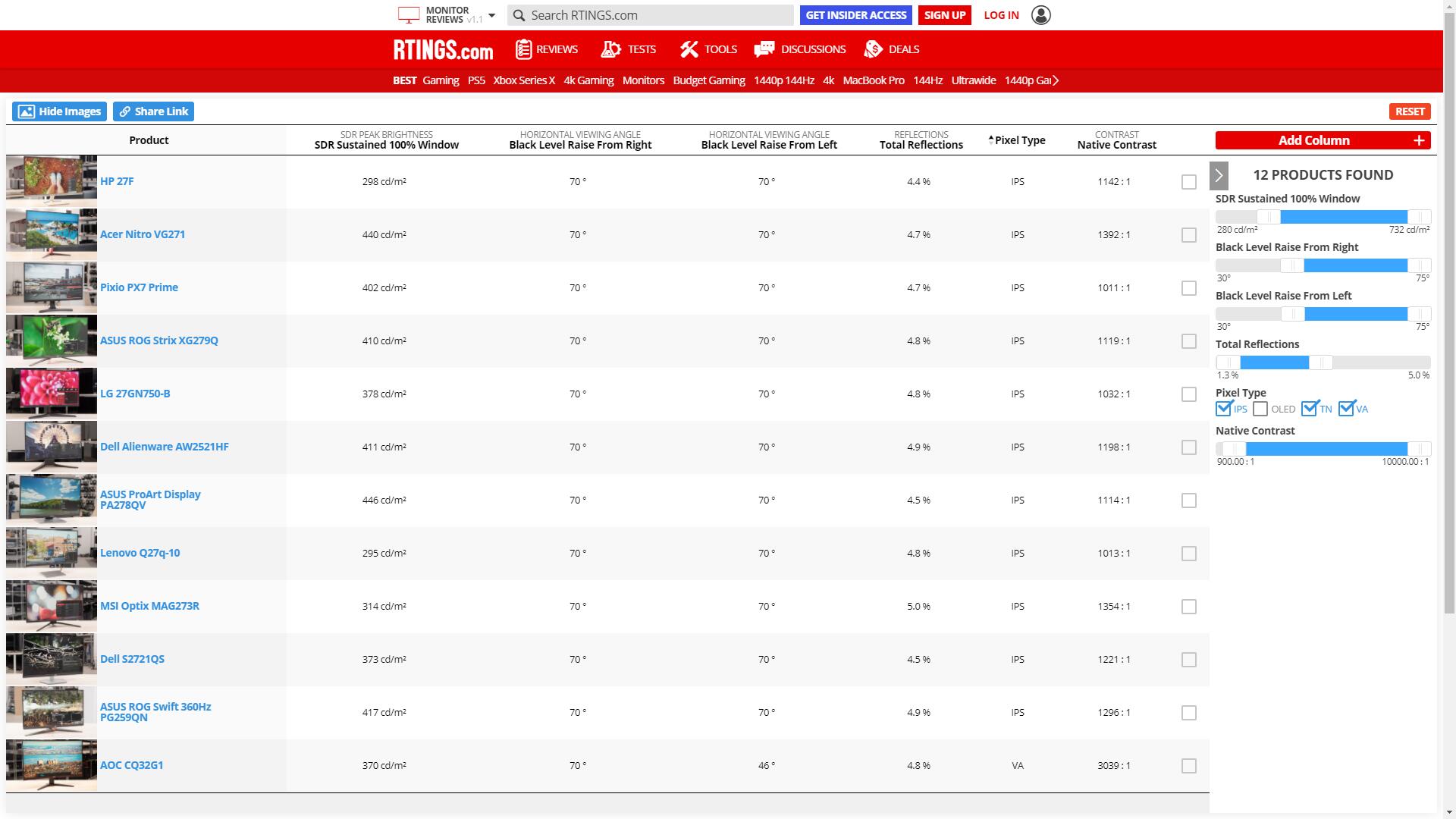Click the link icon on Share Link

click(125, 111)
